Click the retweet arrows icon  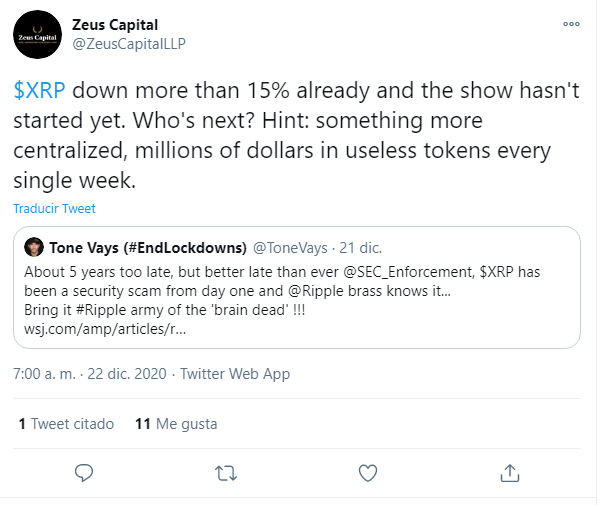(226, 471)
